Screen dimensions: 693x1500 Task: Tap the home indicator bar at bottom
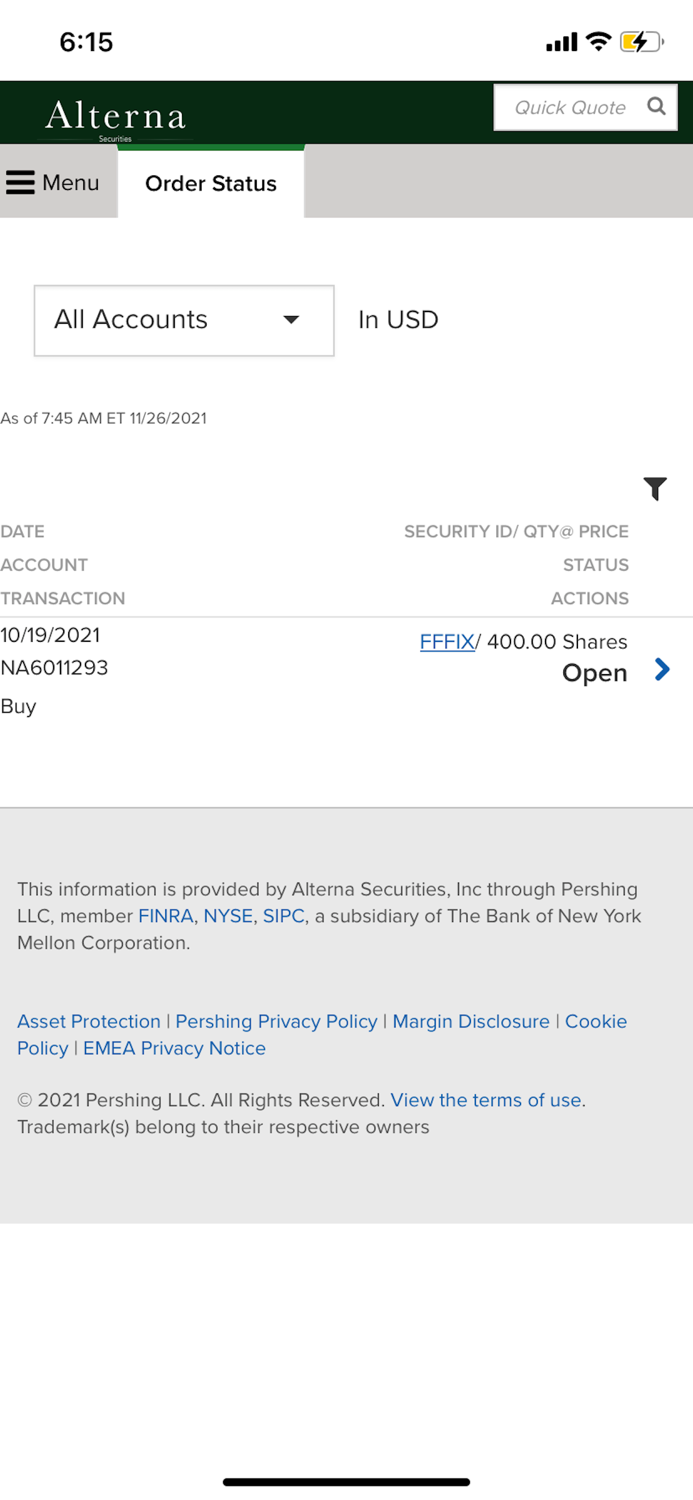346,1482
